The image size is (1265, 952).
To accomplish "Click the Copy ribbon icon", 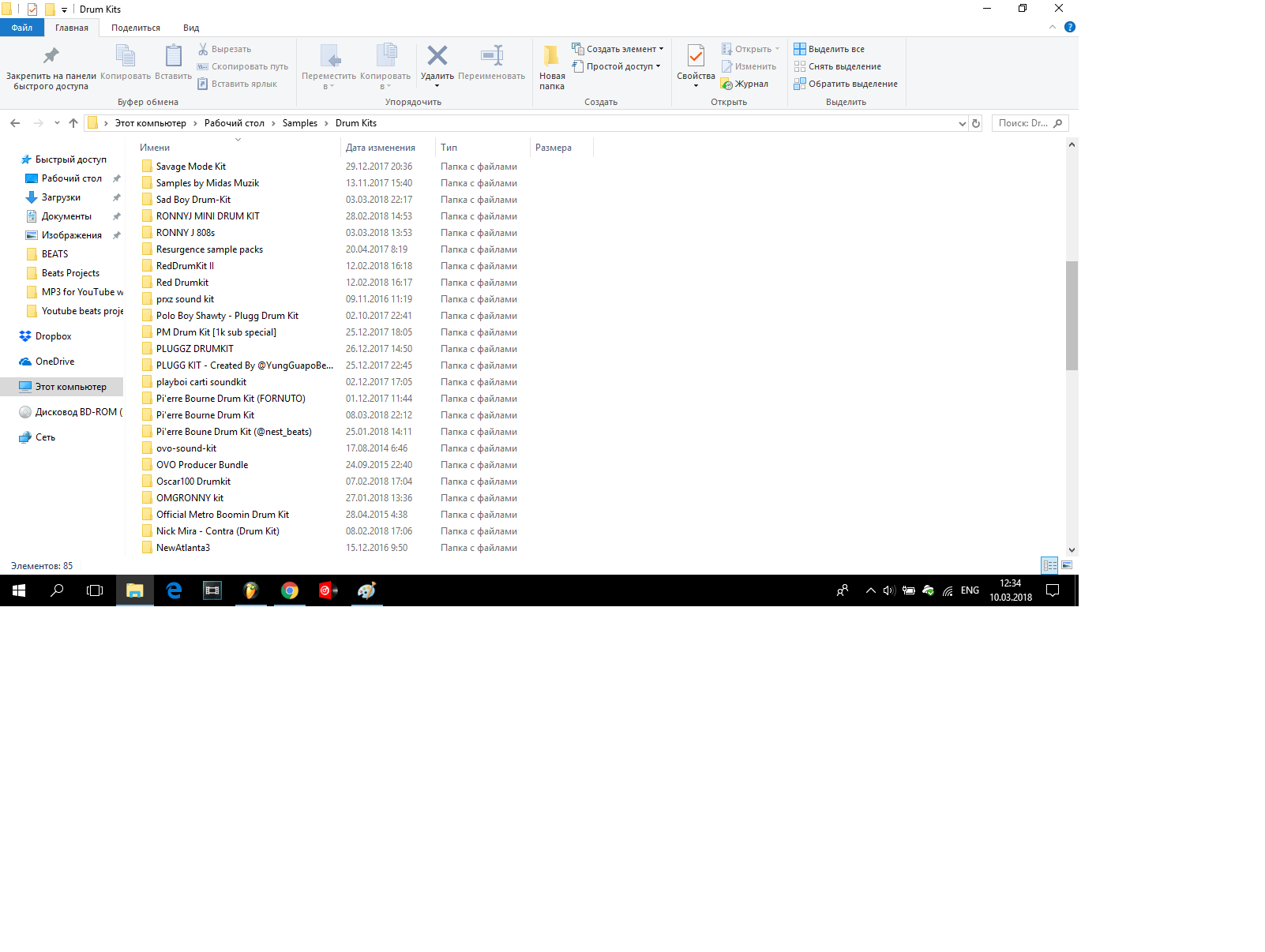I will 126,55.
